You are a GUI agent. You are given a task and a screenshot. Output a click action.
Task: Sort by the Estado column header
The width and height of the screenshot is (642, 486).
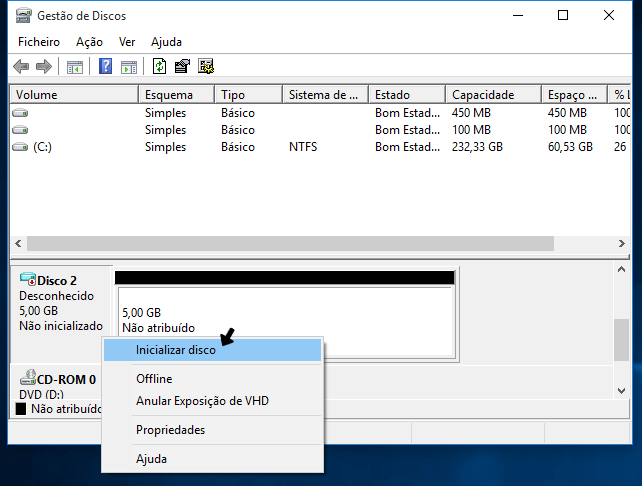(407, 95)
